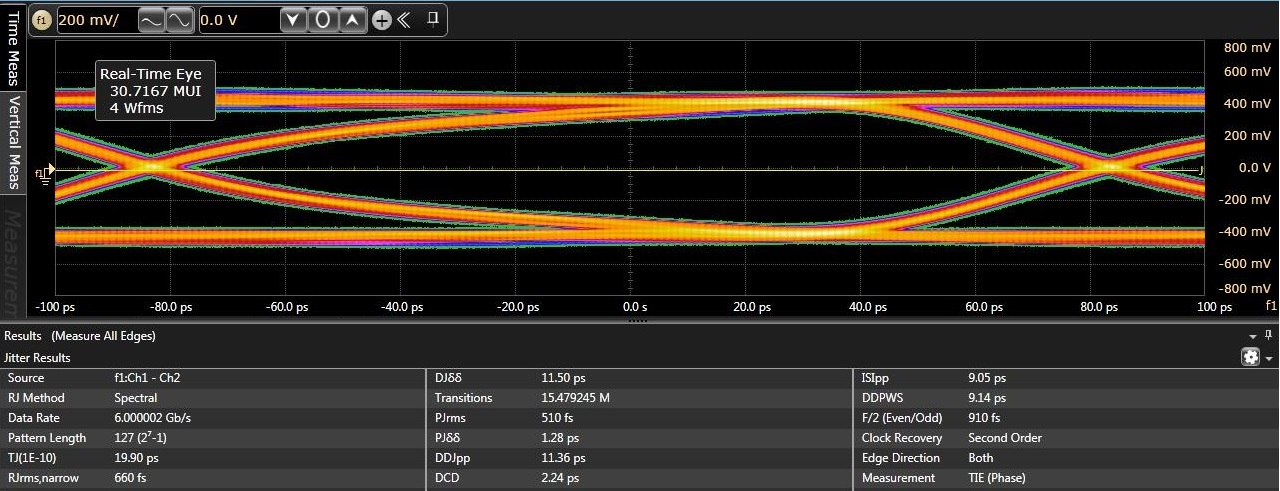Open the Jitter Results settings gear
The height and width of the screenshot is (491, 1280).
point(1250,357)
